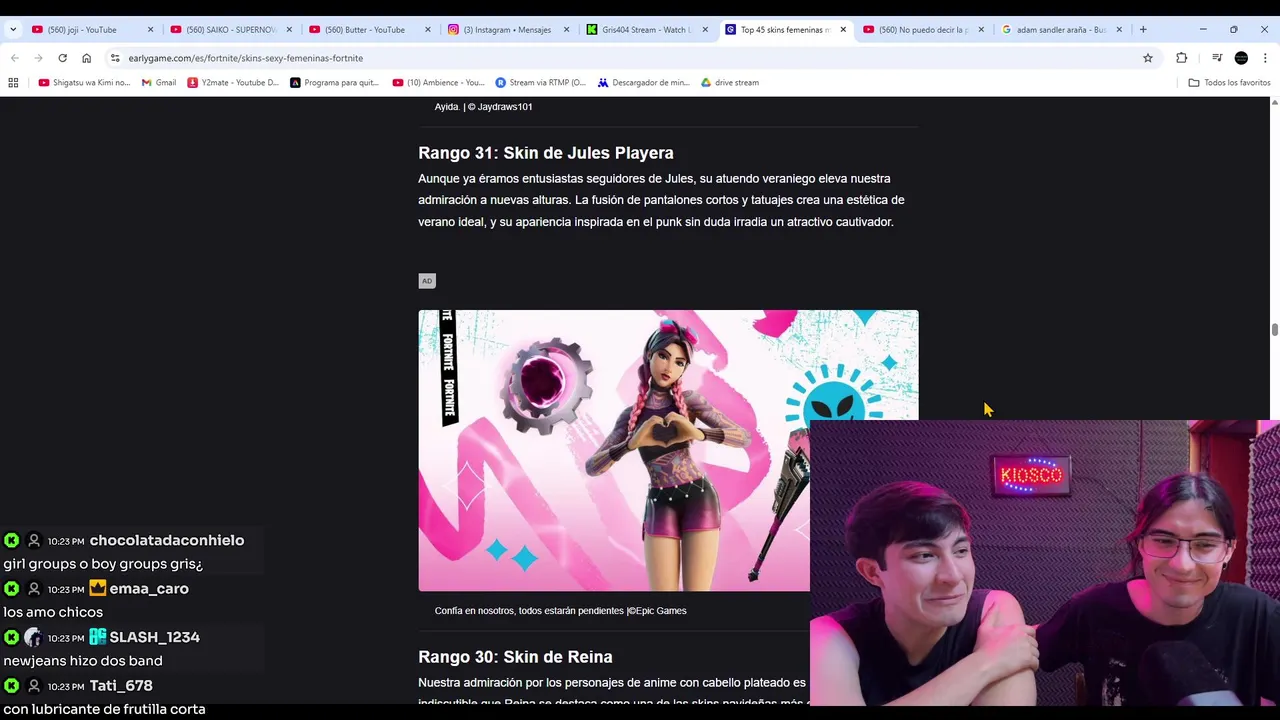Open the 'drive stream' bookmark
Image resolution: width=1280 pixels, height=720 pixels.
pos(730,83)
